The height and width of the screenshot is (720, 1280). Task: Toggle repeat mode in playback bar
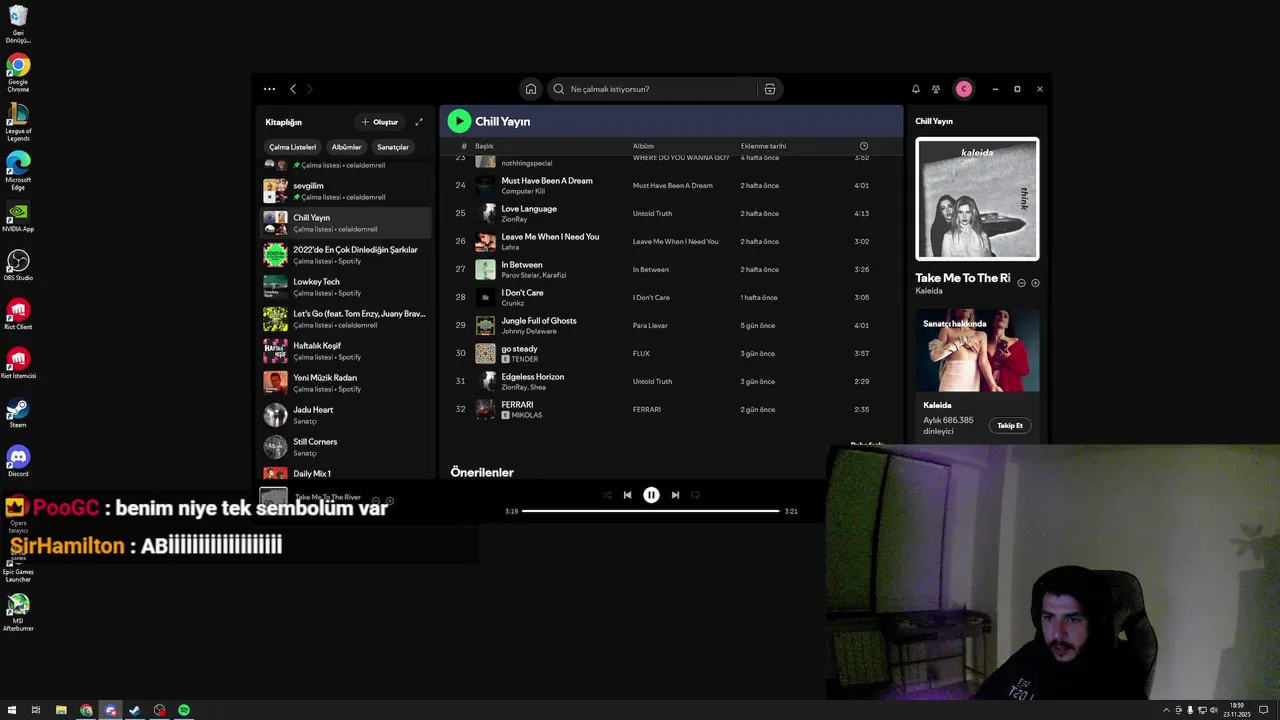click(x=695, y=495)
